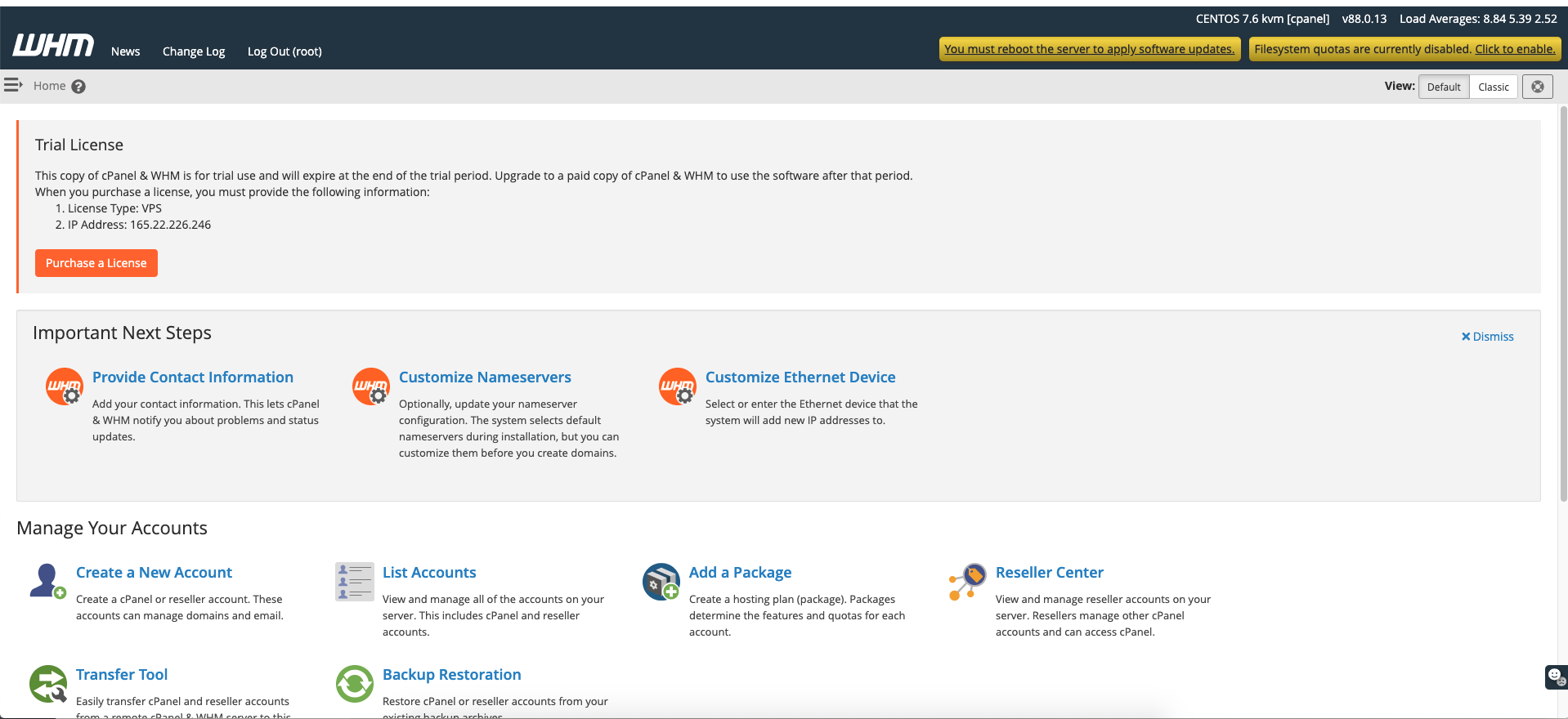1568x719 pixels.
Task: Click the IP Address 165.22.226.246 text
Action: (x=139, y=225)
